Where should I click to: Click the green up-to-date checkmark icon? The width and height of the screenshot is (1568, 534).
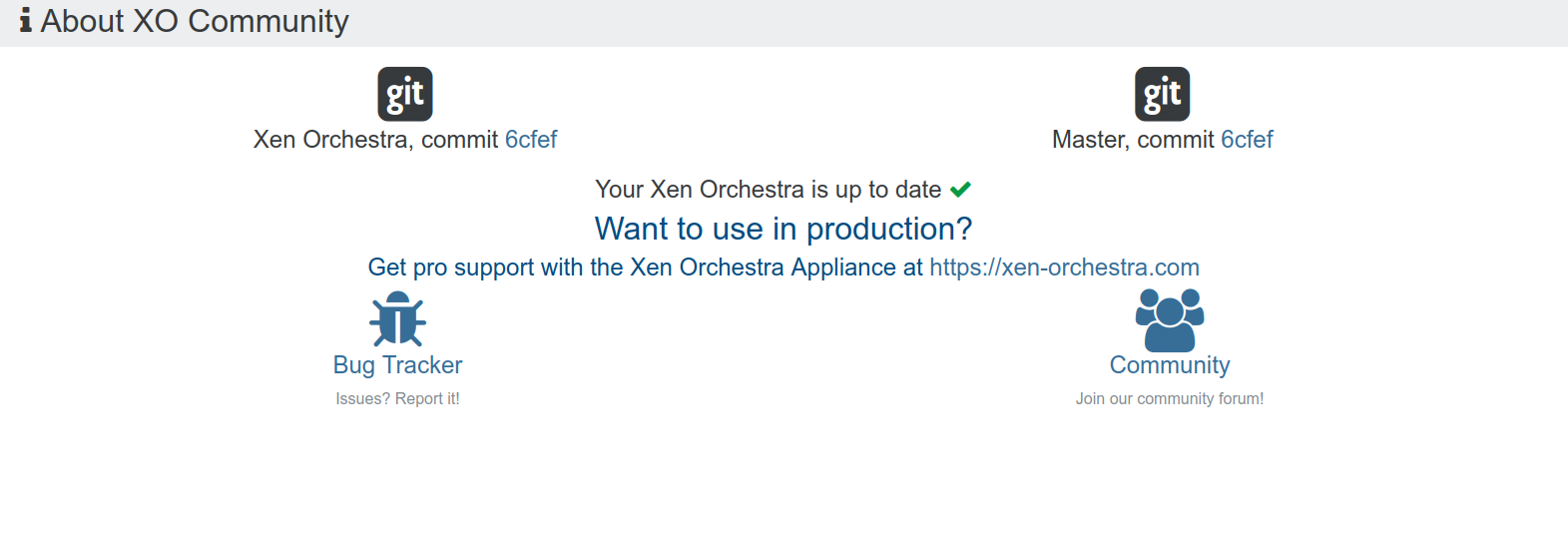point(960,190)
